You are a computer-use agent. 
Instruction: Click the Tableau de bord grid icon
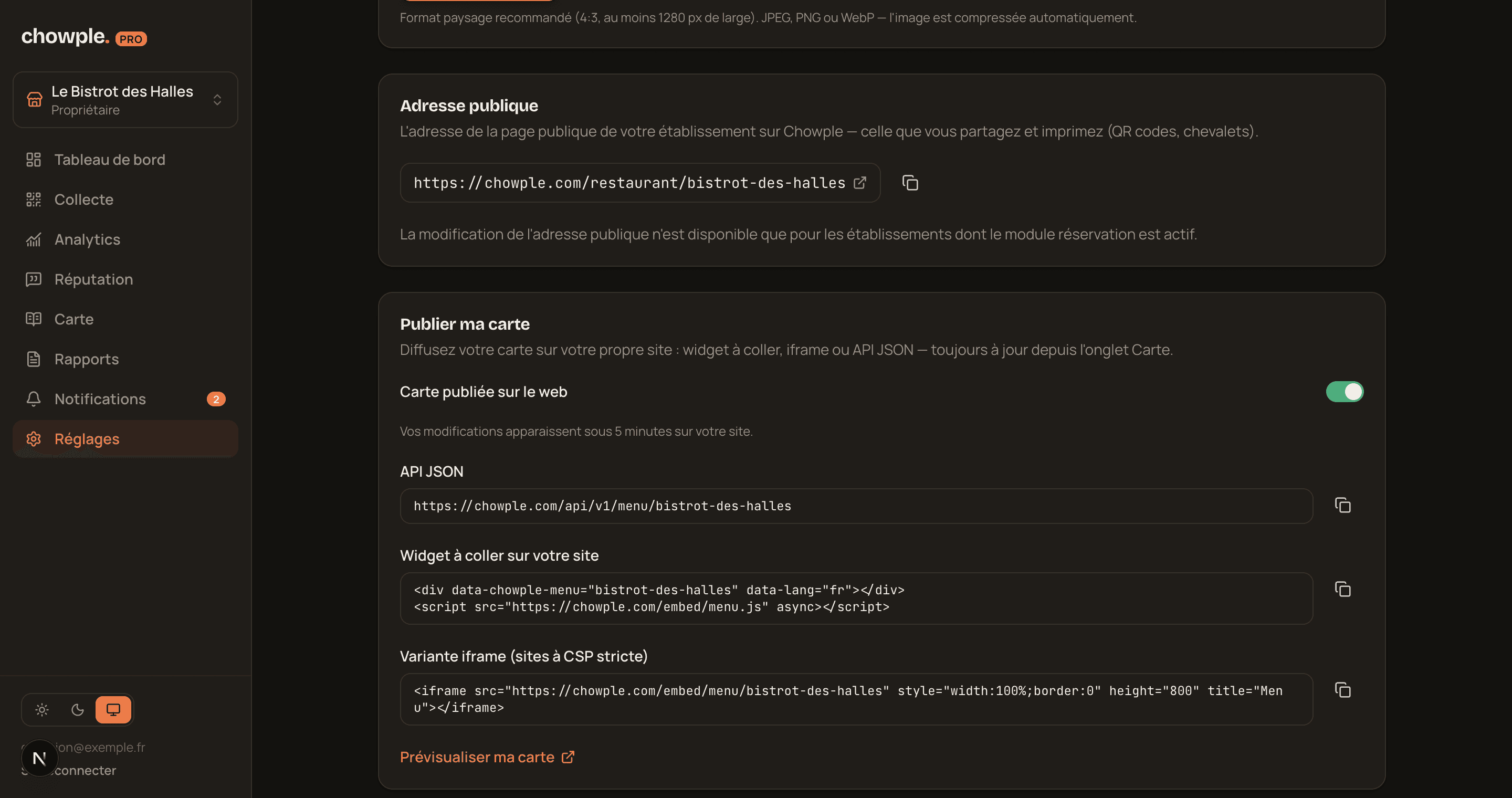34,160
